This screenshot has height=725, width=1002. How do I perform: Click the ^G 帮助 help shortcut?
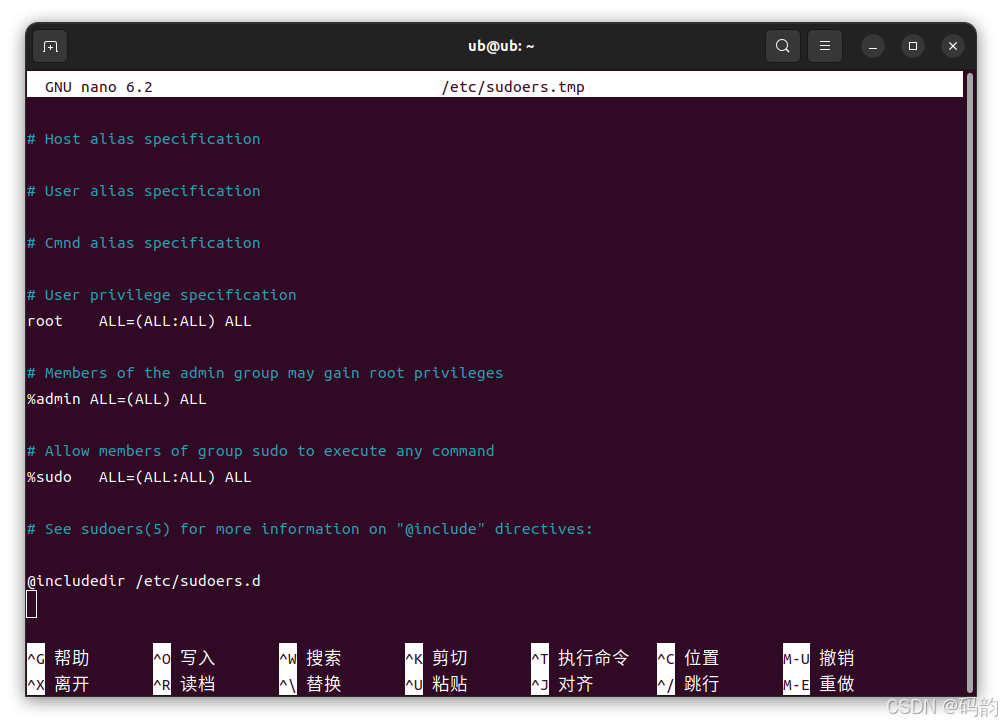point(58,657)
